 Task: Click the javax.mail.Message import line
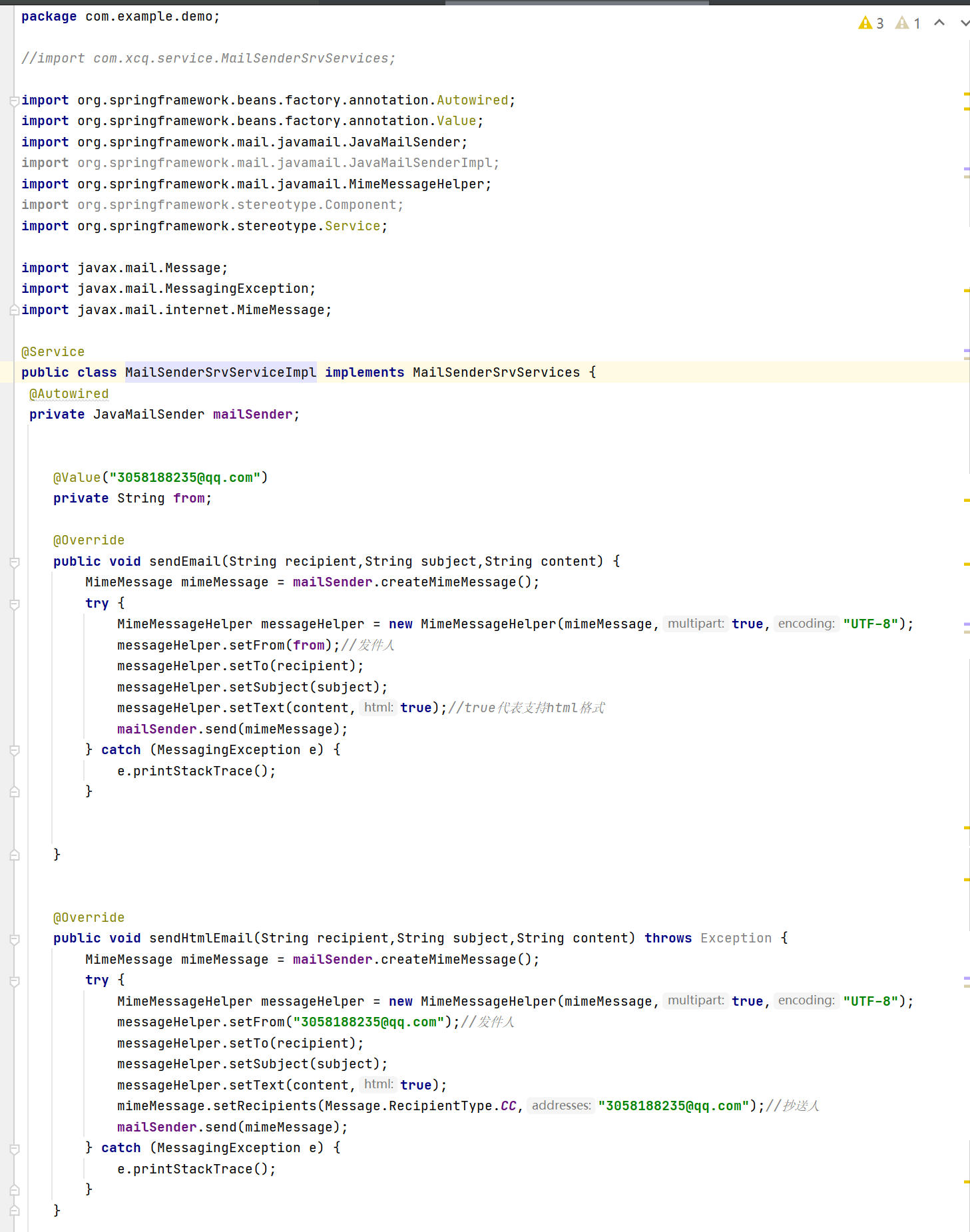124,268
